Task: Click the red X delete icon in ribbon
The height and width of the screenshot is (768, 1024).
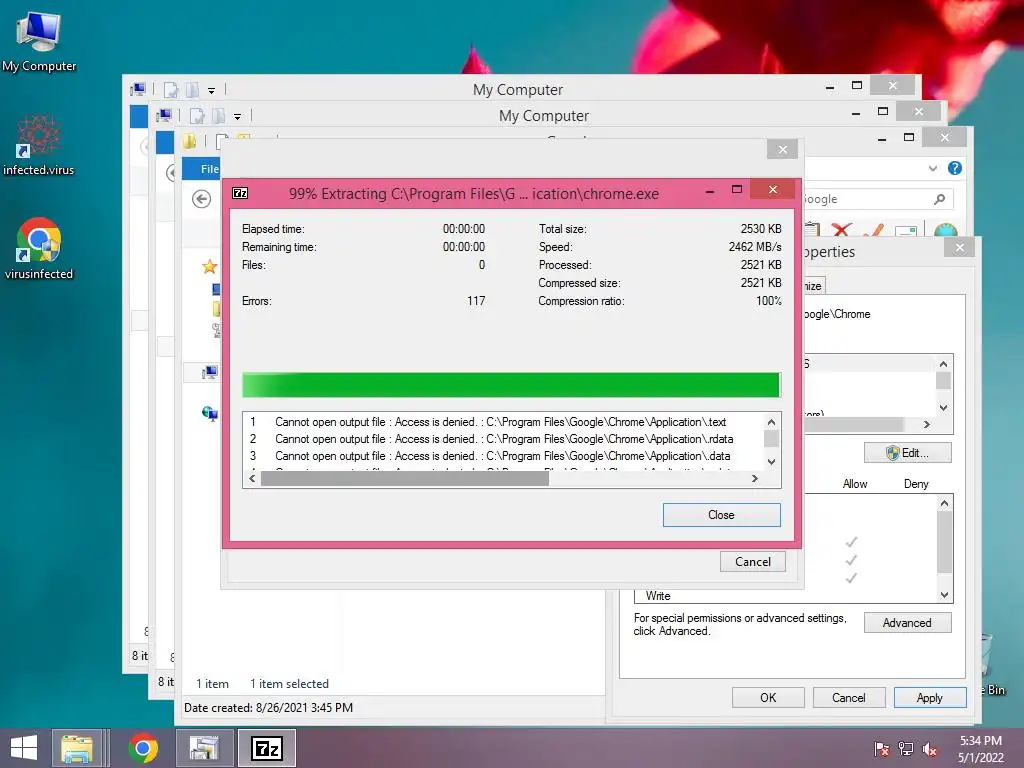Action: (x=842, y=229)
